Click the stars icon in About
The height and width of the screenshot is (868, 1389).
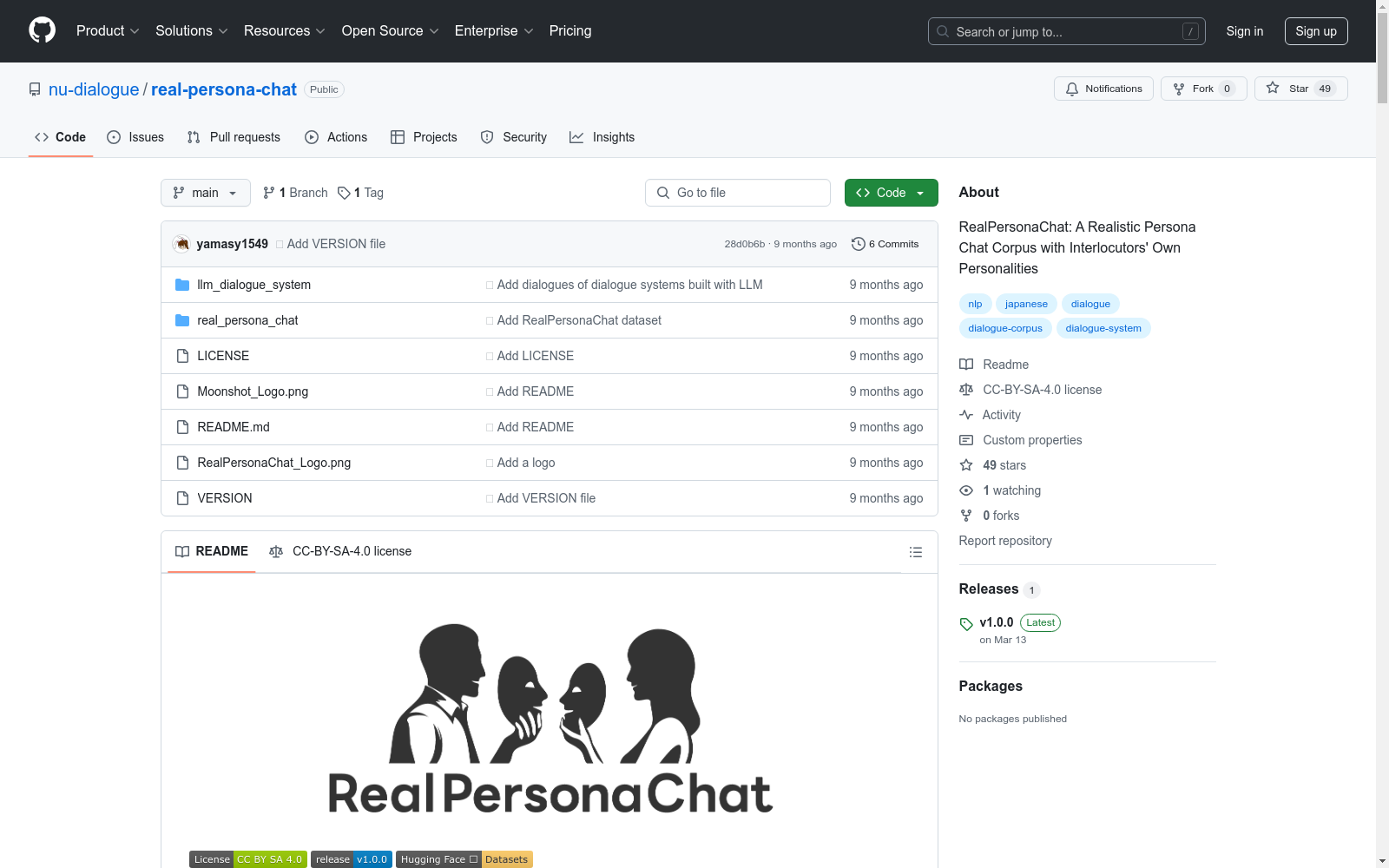tap(966, 465)
